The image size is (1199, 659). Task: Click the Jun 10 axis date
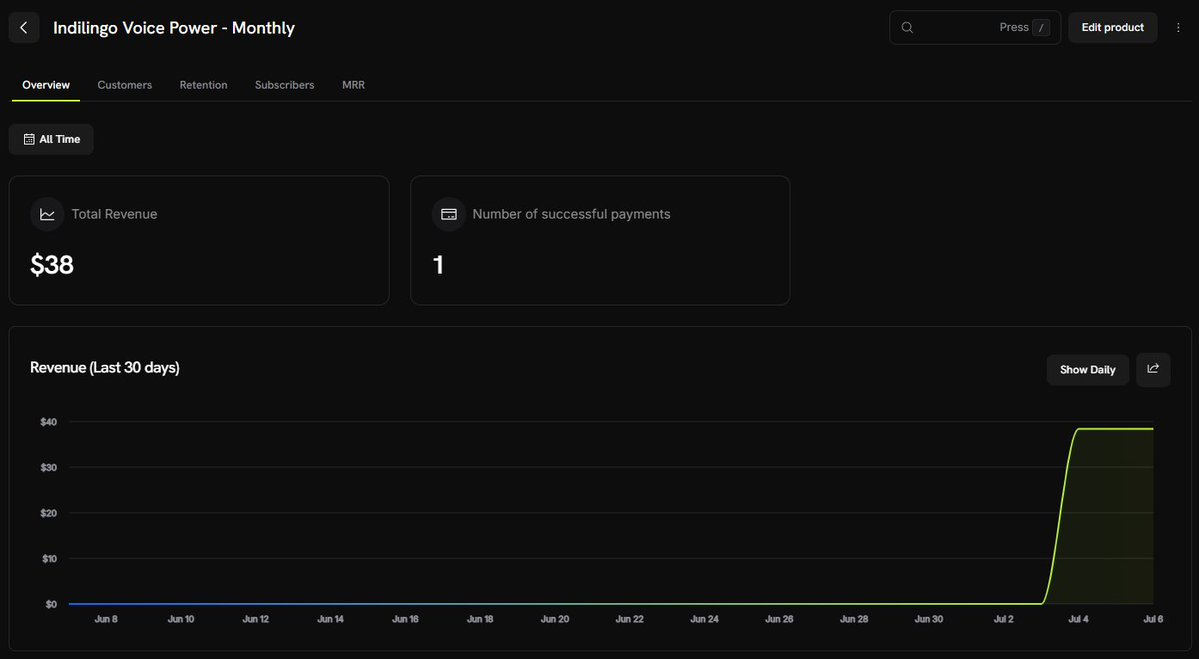(x=181, y=619)
